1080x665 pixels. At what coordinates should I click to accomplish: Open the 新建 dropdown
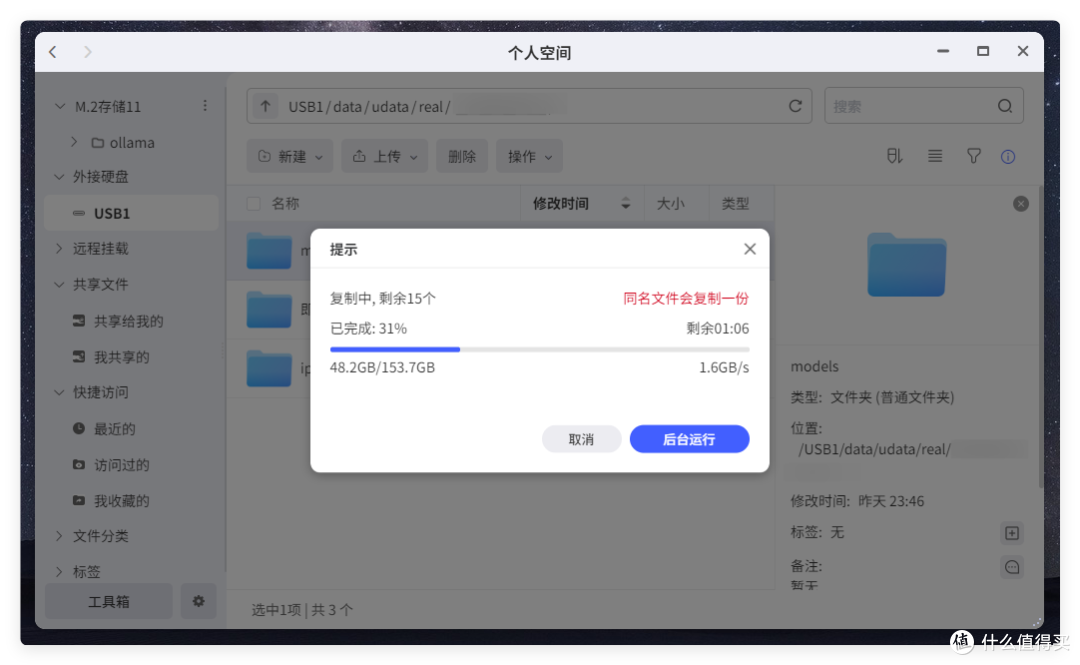[x=290, y=156]
